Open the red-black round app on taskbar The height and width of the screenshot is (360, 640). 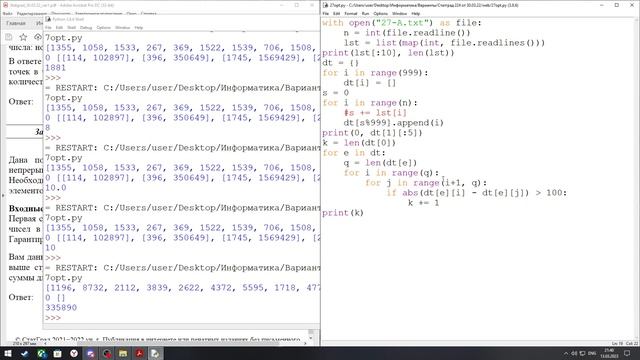[x=107, y=353]
